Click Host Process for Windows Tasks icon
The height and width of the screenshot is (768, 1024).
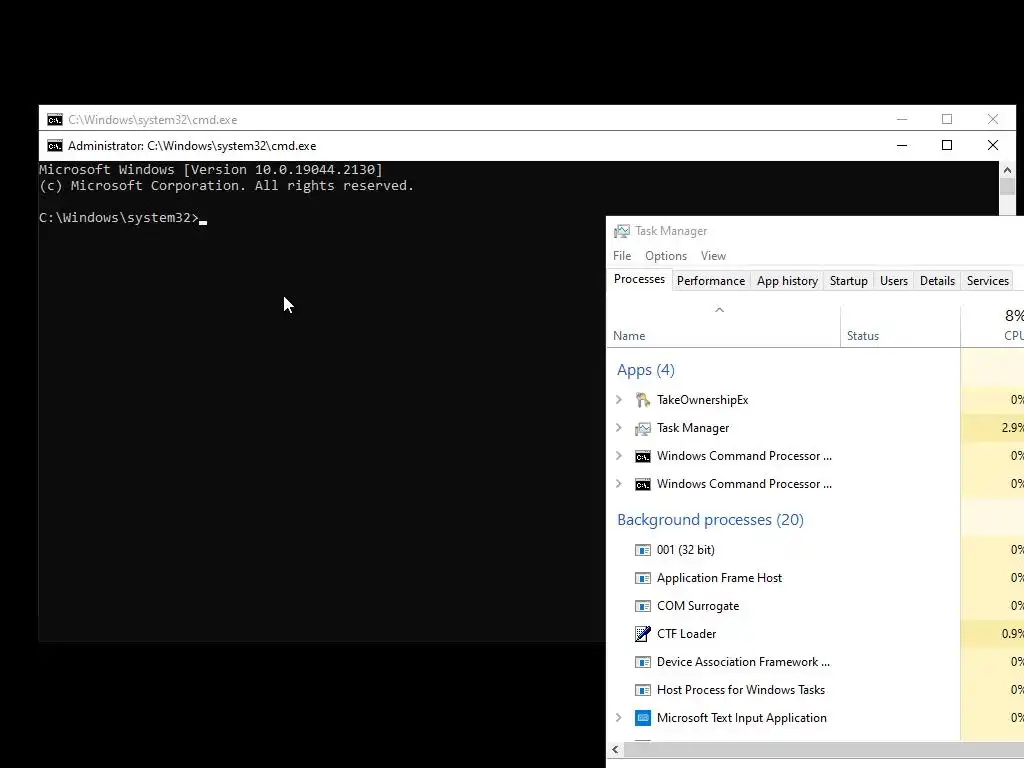pos(643,690)
